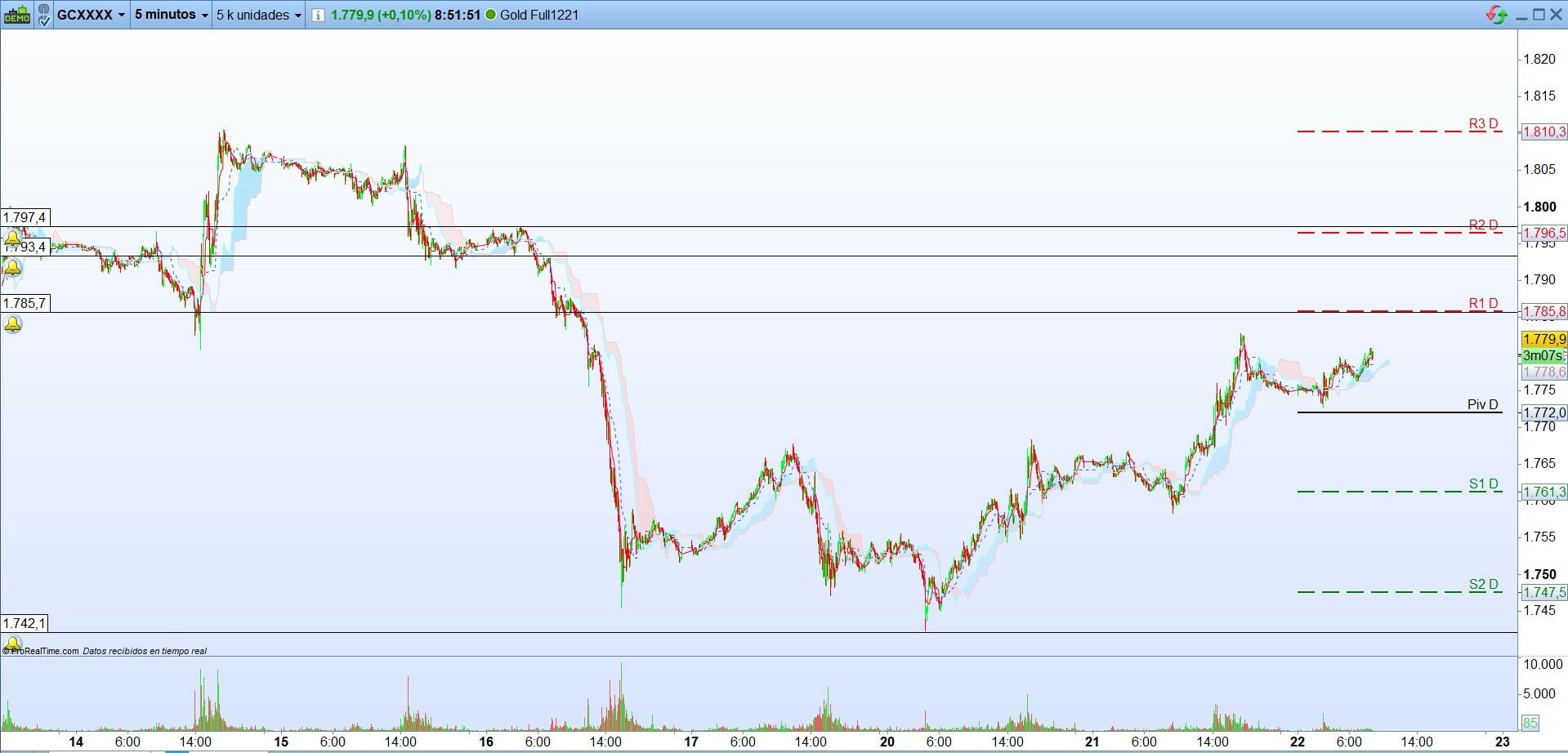Toggle the chart link checkmark icon
1568x753 pixels.
pos(42,15)
